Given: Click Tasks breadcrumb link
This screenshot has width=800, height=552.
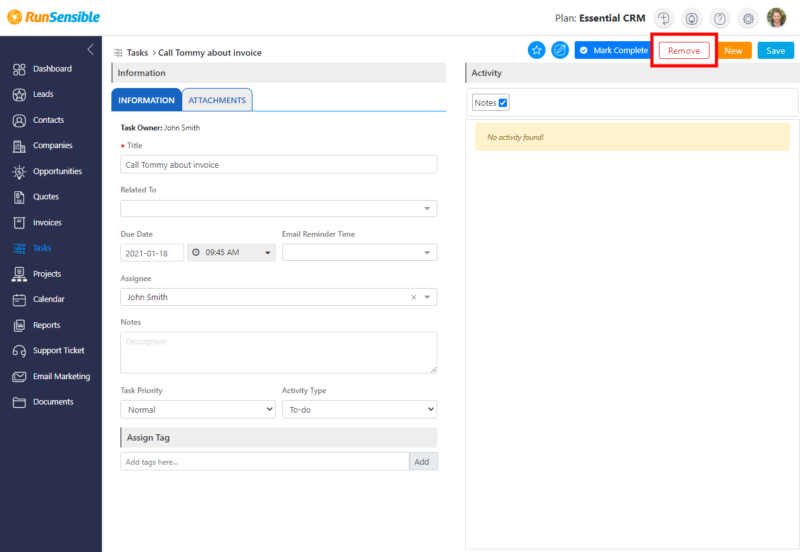Looking at the screenshot, I should (137, 53).
